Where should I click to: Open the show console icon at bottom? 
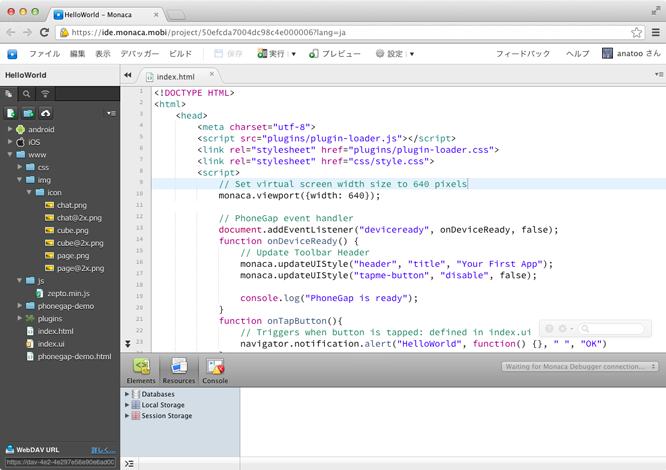129,463
